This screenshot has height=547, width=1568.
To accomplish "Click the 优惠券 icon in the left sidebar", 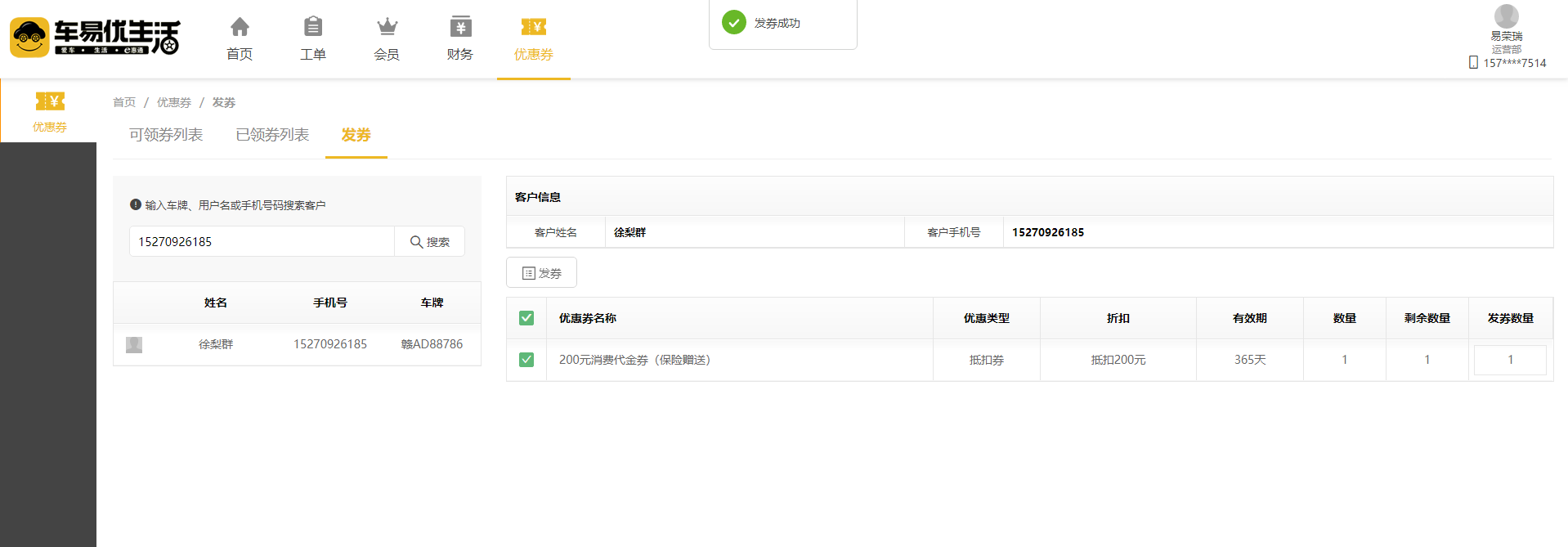I will pyautogui.click(x=50, y=101).
